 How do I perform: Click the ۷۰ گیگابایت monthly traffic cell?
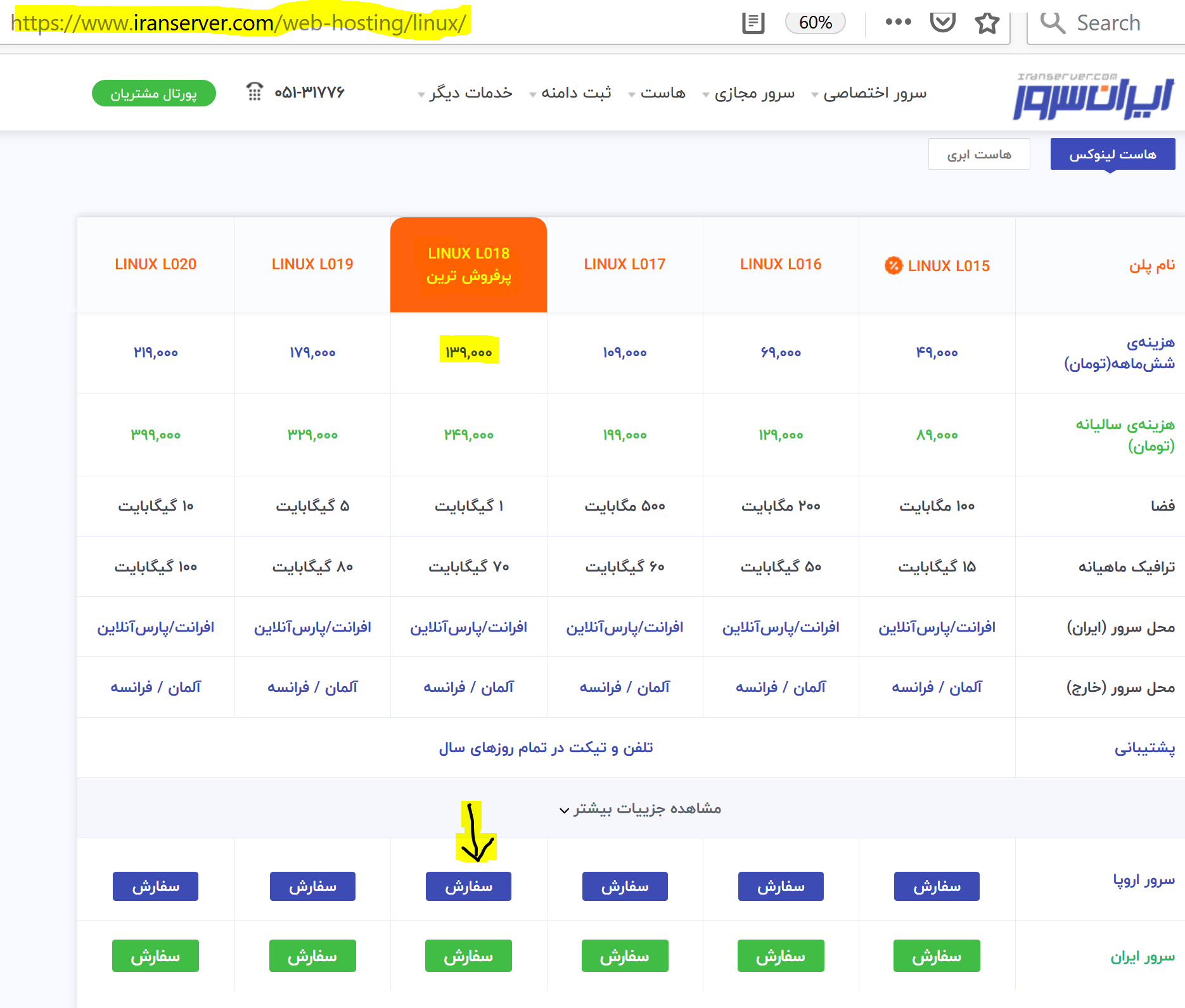click(x=468, y=566)
